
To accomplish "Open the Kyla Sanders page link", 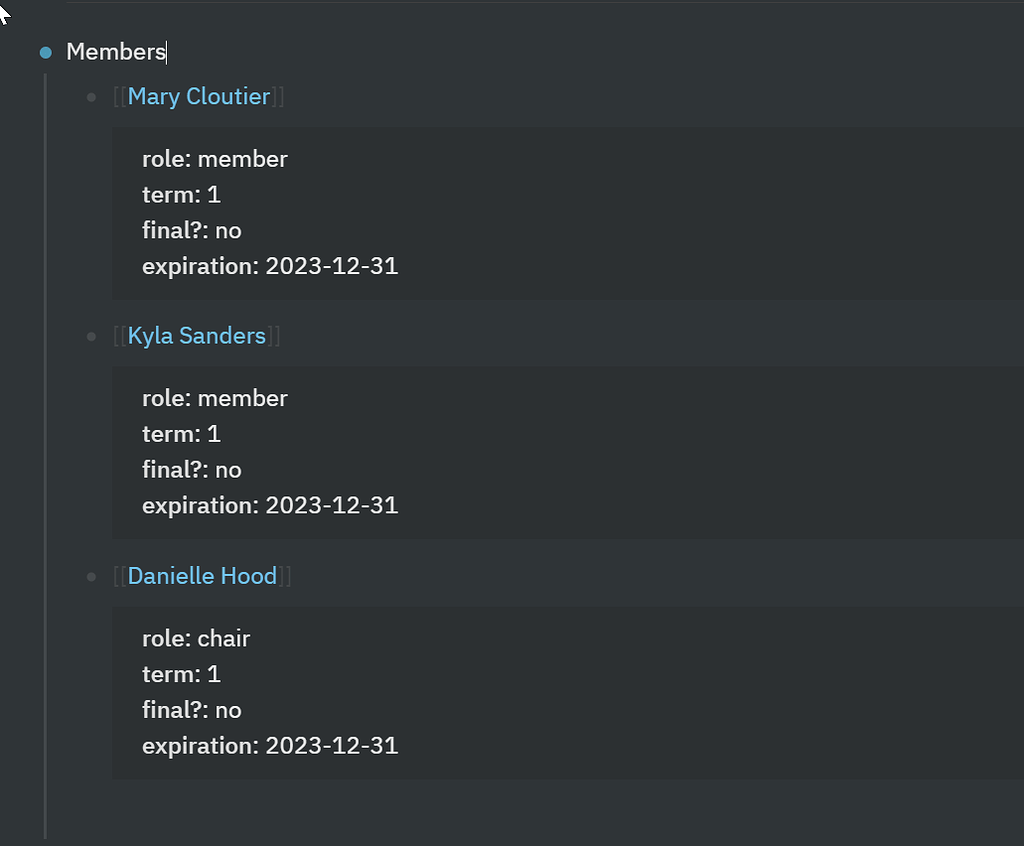I will (x=195, y=336).
